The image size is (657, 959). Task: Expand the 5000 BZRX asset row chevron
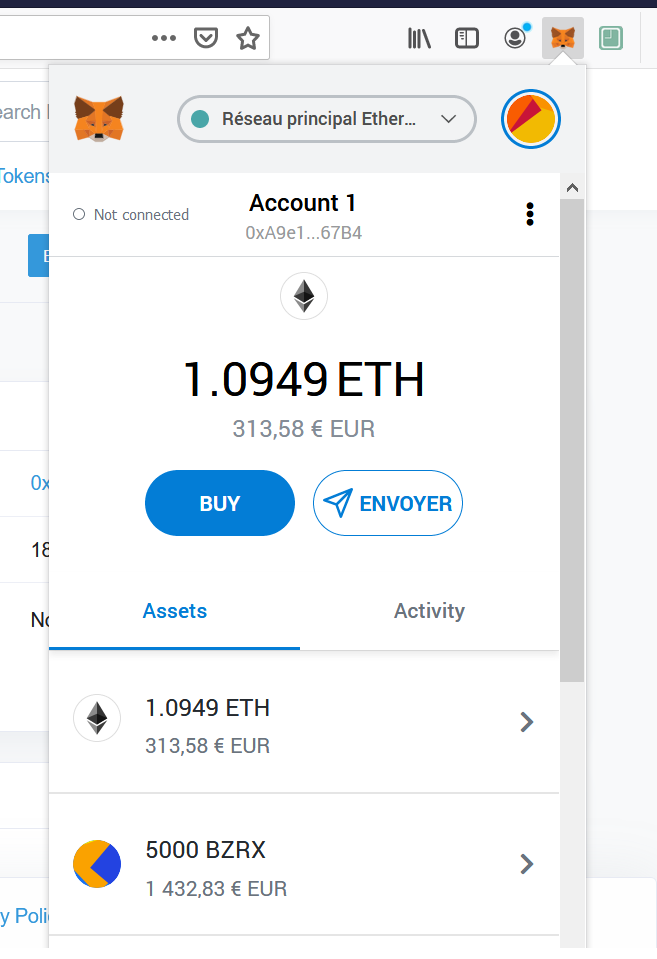point(527,864)
